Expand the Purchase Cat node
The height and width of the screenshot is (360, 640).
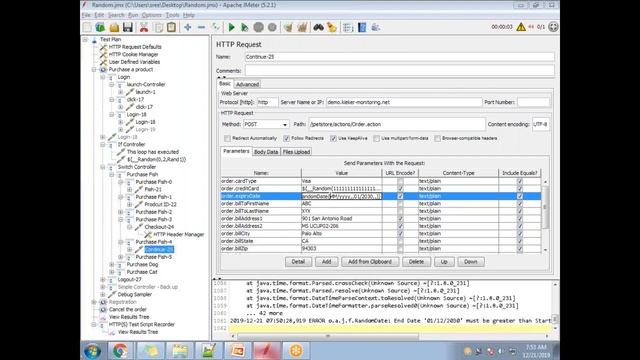click(112, 272)
